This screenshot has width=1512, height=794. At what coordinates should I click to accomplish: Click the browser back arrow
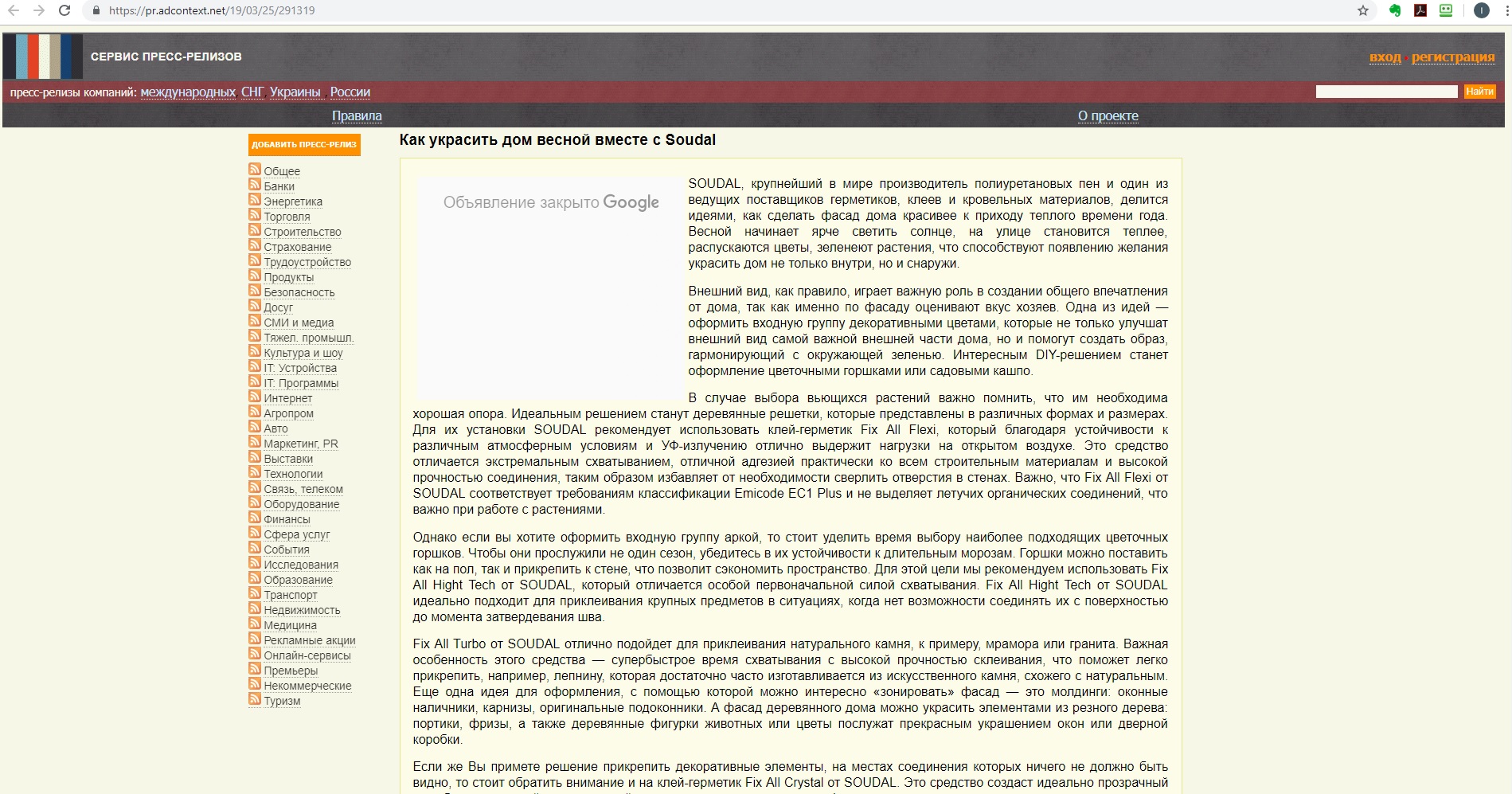tap(14, 10)
